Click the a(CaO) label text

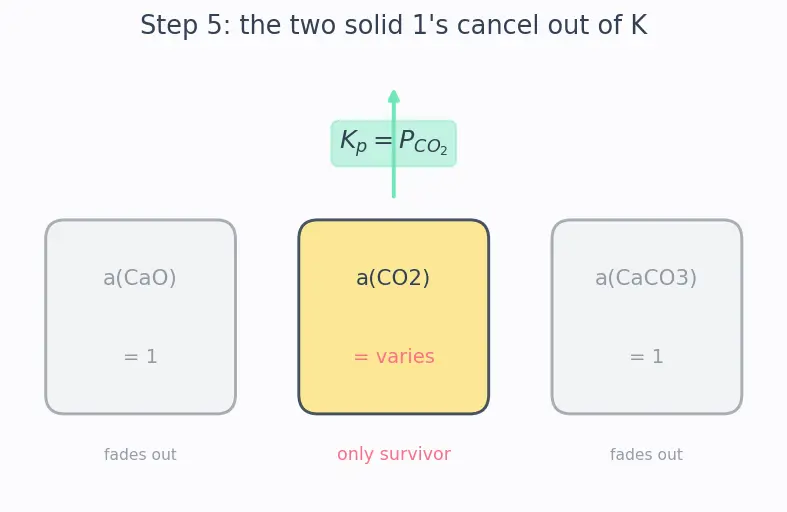coord(140,278)
